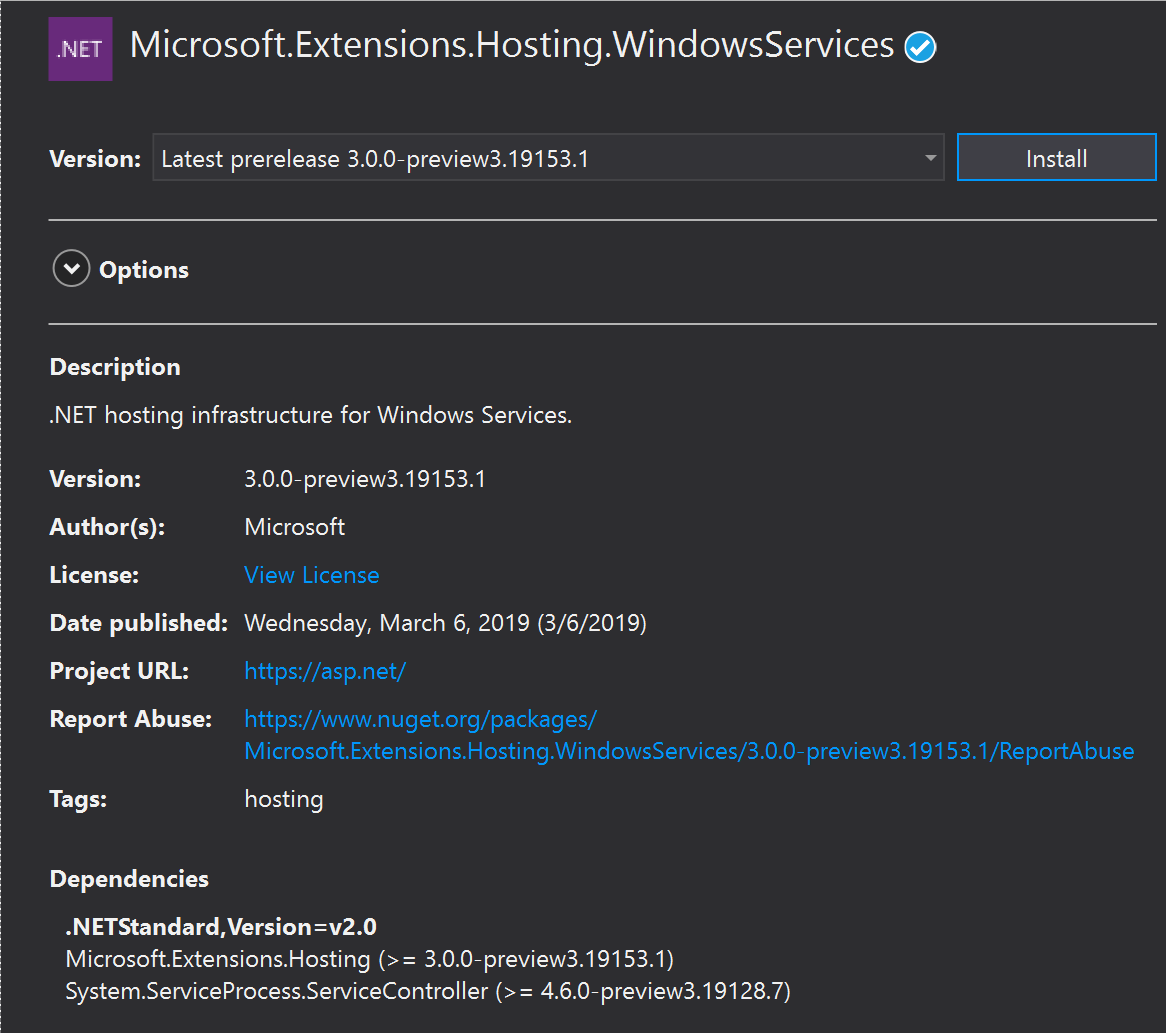Click the Author value Microsoft
This screenshot has width=1166, height=1033.
[294, 527]
